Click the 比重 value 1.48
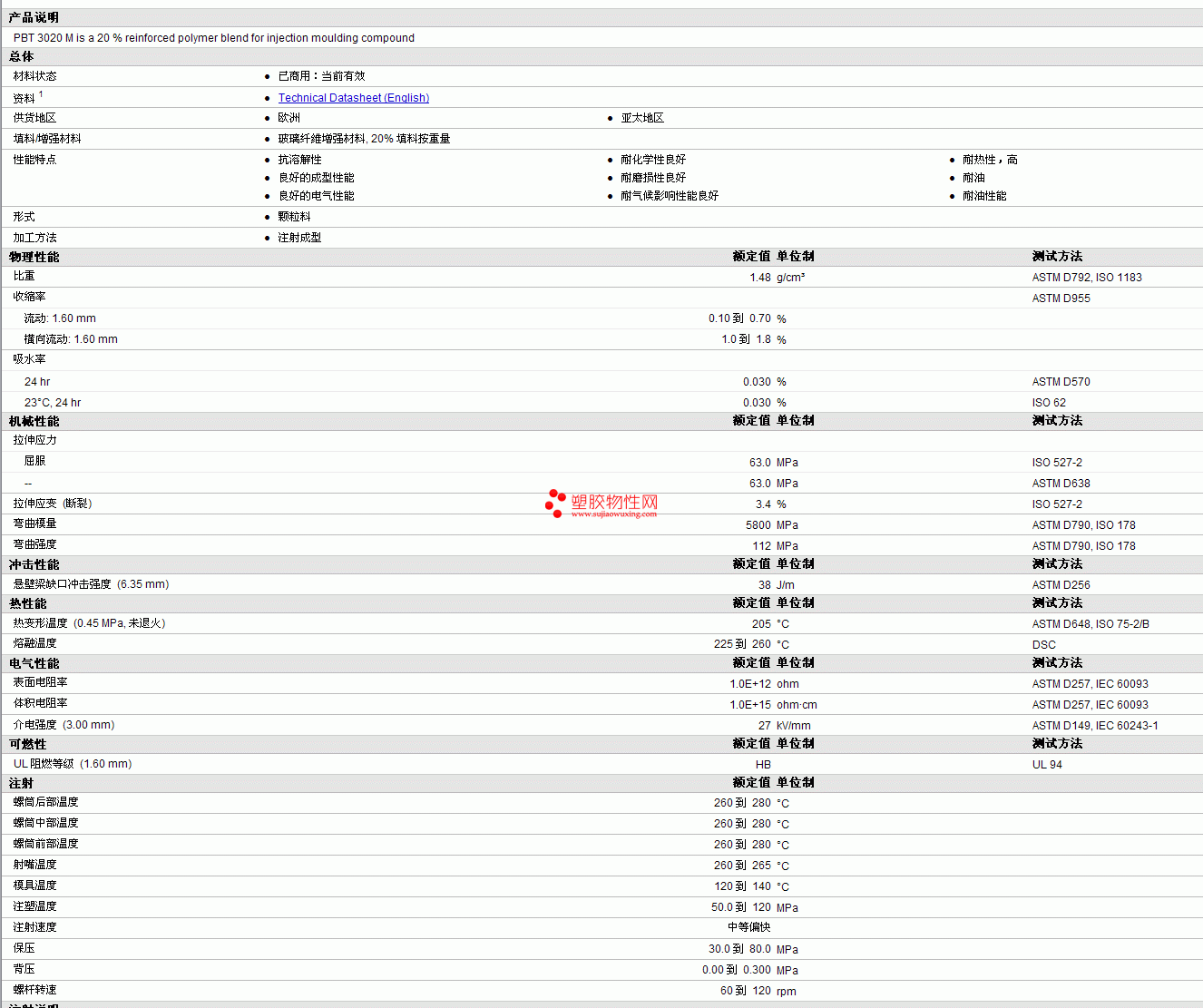Image resolution: width=1203 pixels, height=1008 pixels. click(x=759, y=278)
